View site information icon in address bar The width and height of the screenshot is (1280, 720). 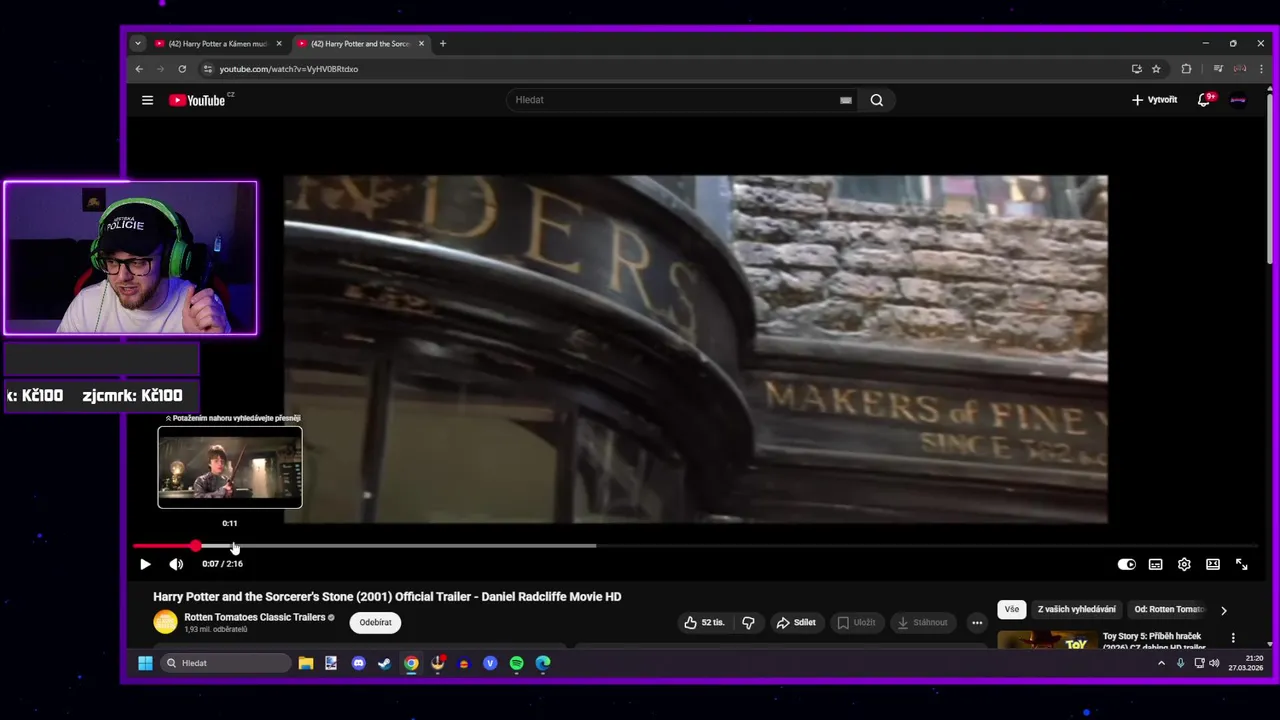coord(208,69)
